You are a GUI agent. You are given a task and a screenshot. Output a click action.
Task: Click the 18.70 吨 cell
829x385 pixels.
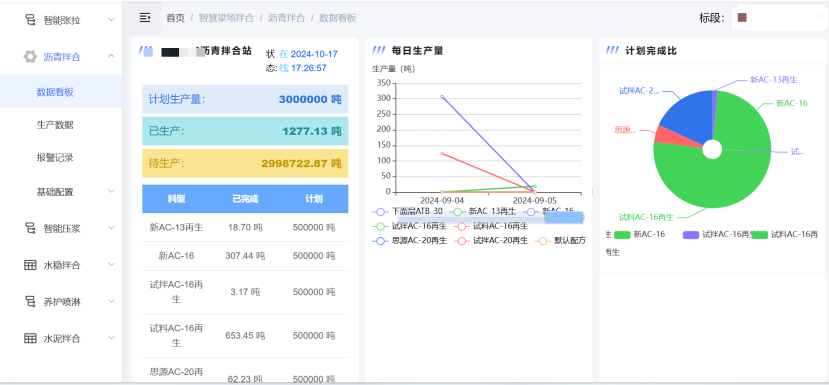(245, 227)
